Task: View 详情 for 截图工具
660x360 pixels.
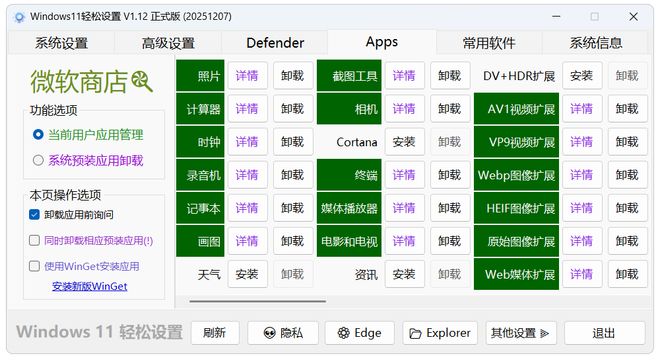Action: [404, 76]
